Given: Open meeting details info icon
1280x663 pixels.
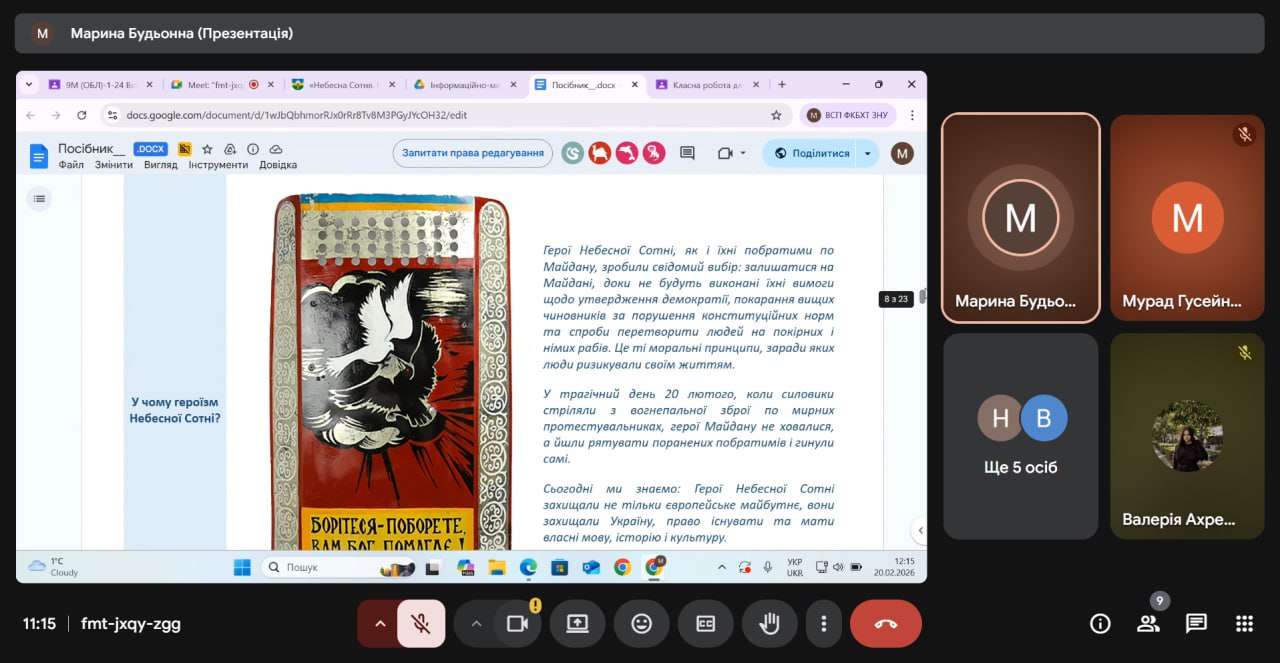Looking at the screenshot, I should click(x=1100, y=624).
